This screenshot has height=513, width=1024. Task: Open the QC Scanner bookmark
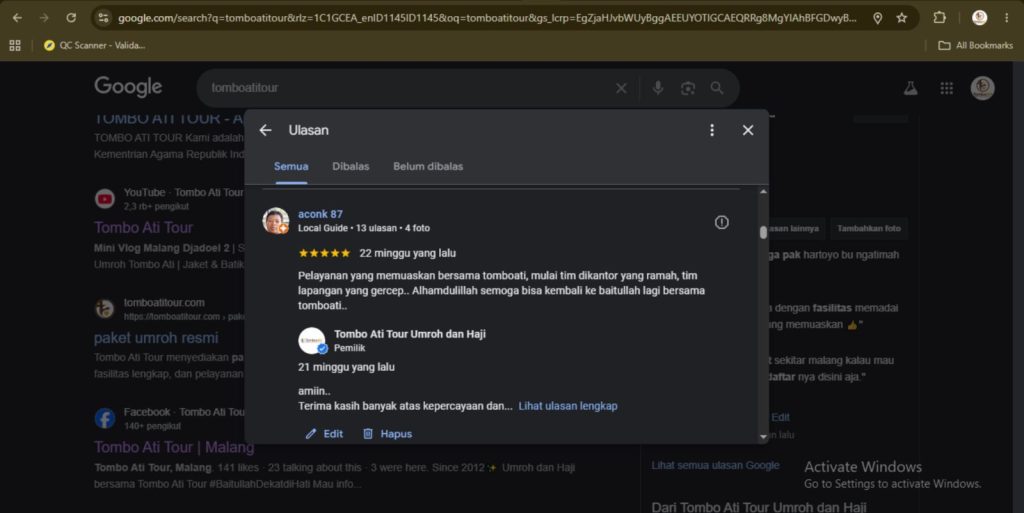point(95,45)
